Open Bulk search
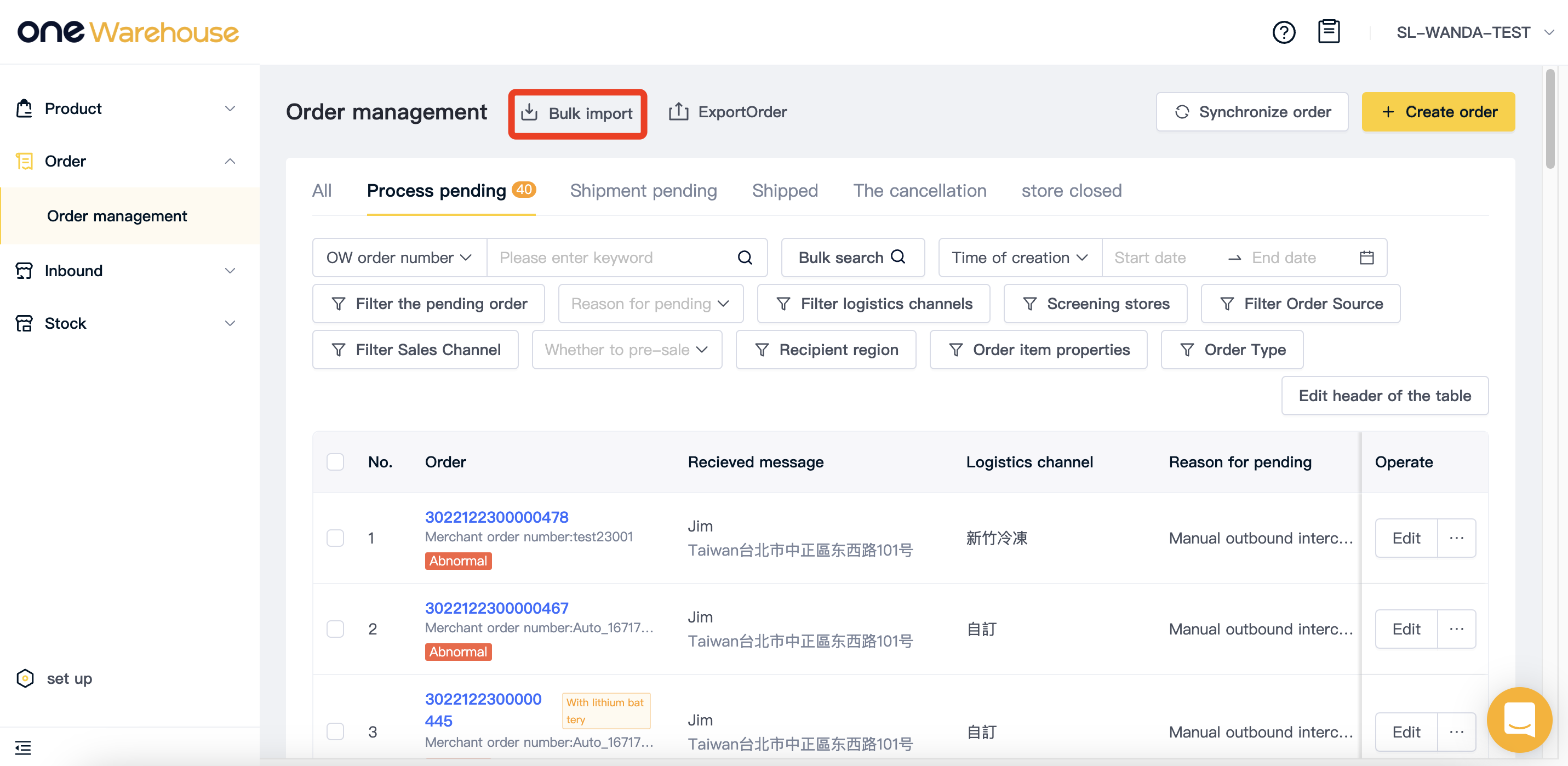1568x766 pixels. [x=853, y=258]
